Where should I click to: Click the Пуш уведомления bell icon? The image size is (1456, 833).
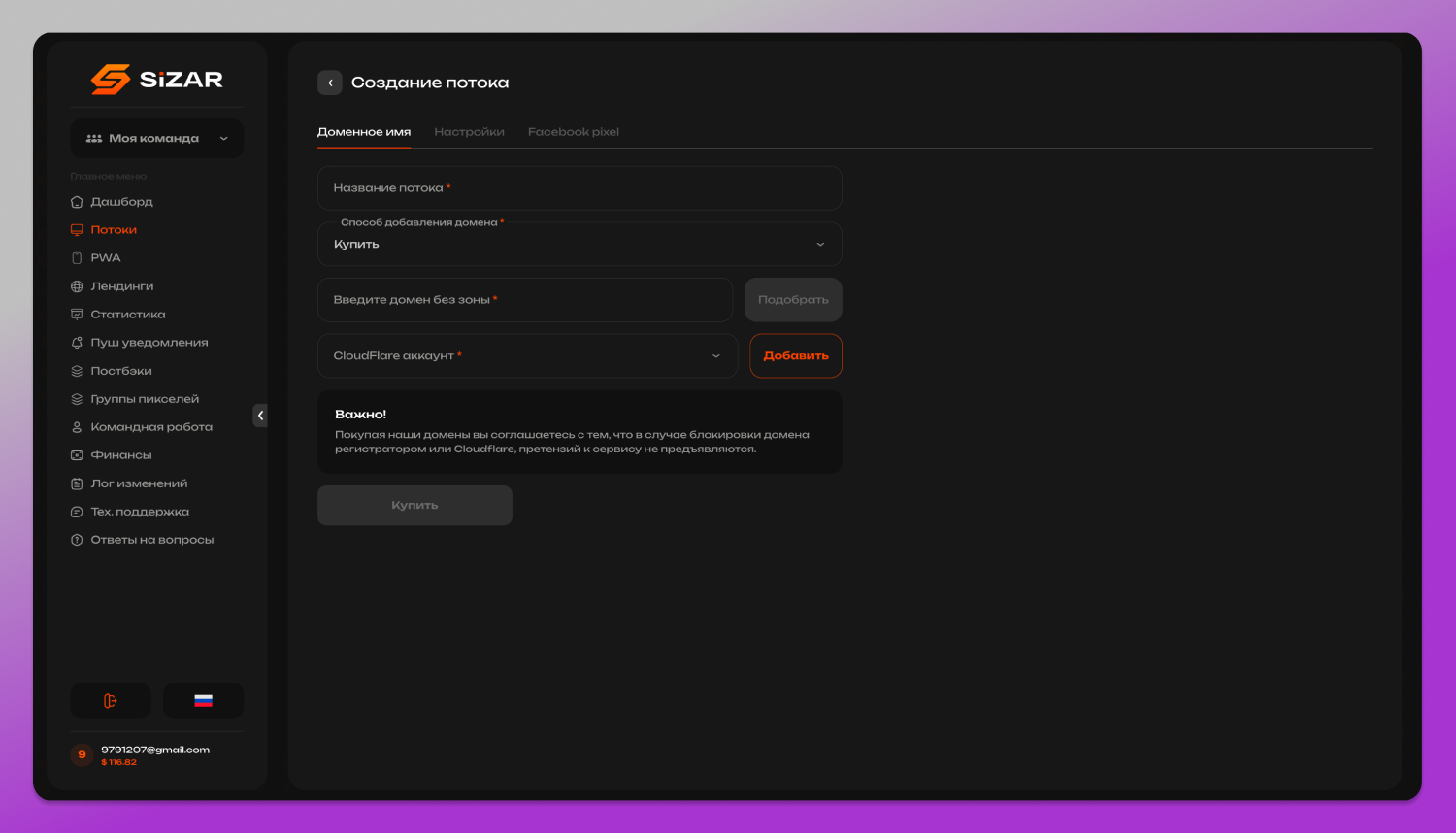click(77, 343)
